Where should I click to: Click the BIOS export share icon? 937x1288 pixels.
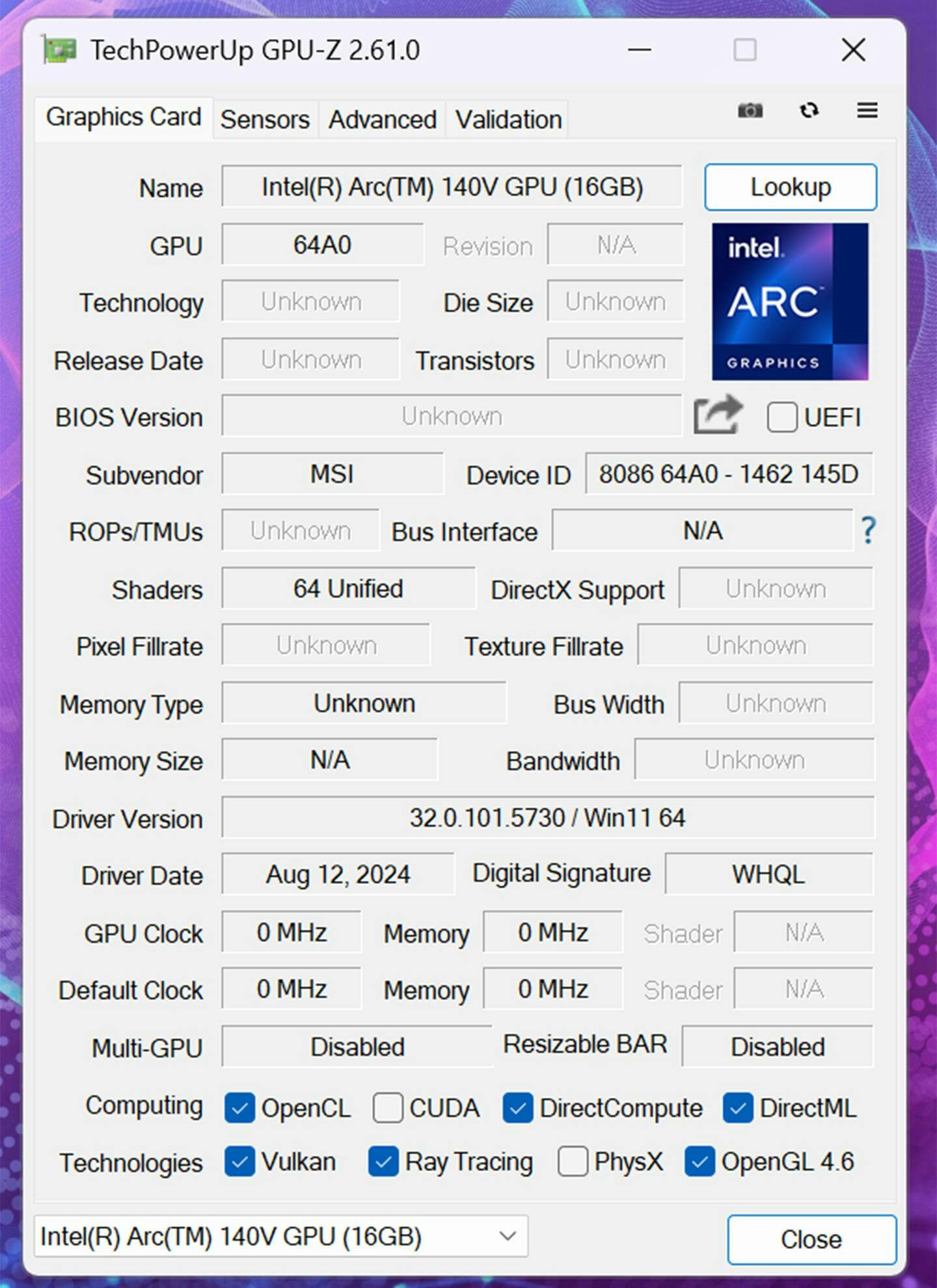(717, 414)
